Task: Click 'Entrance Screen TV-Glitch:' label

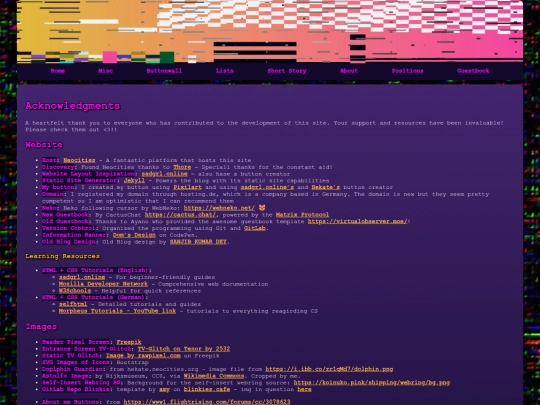Action: coord(88,349)
